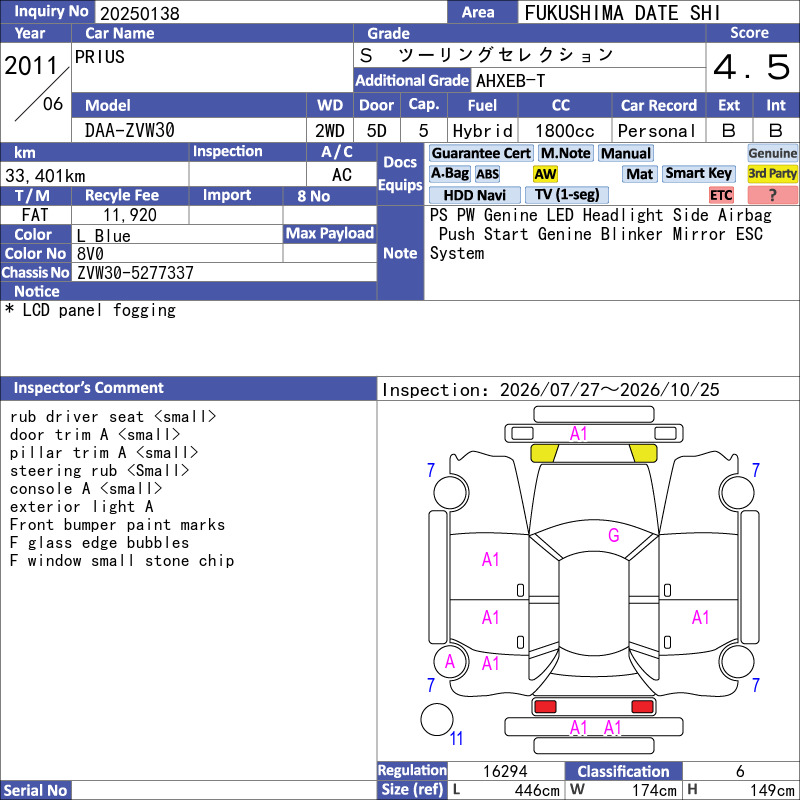This screenshot has height=800, width=800.
Task: Select the A.Bag equipment badge
Action: tap(449, 174)
